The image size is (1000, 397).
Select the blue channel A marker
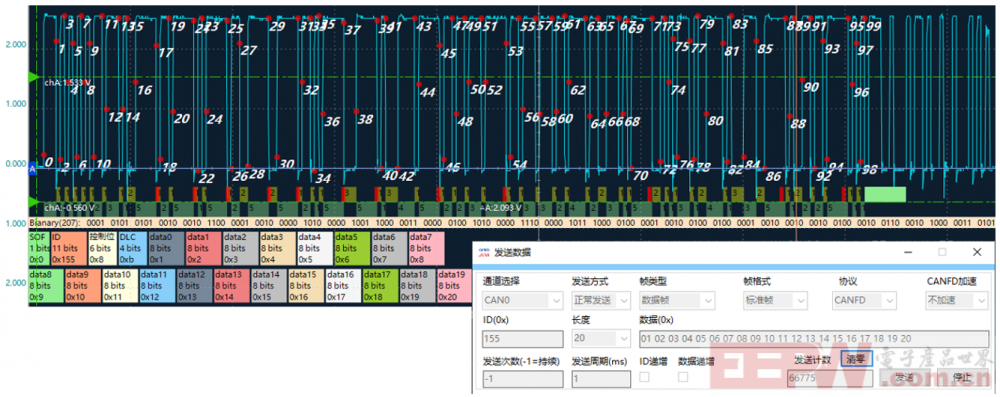point(33,169)
